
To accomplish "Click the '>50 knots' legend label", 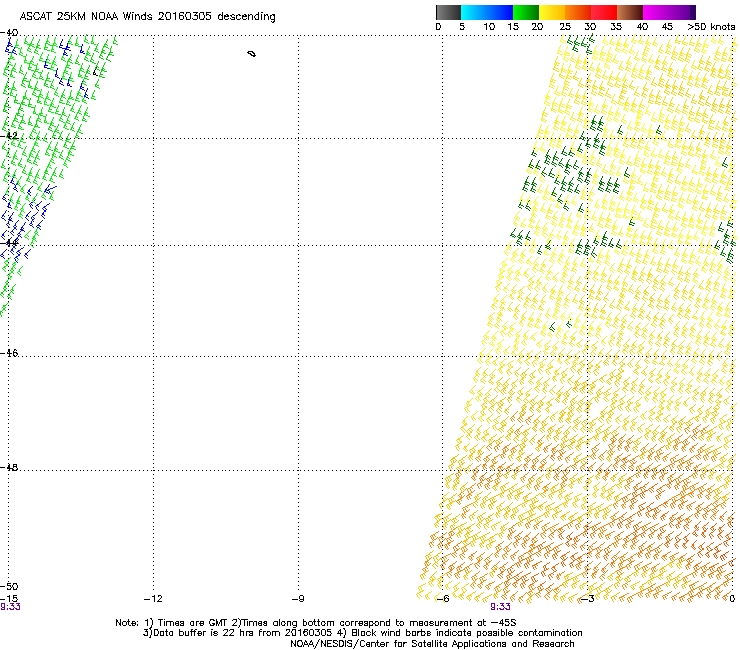I will [x=711, y=27].
